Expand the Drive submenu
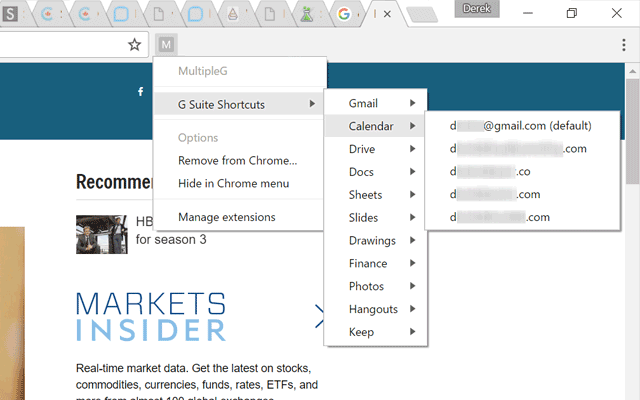This screenshot has height=400, width=640. [x=376, y=149]
